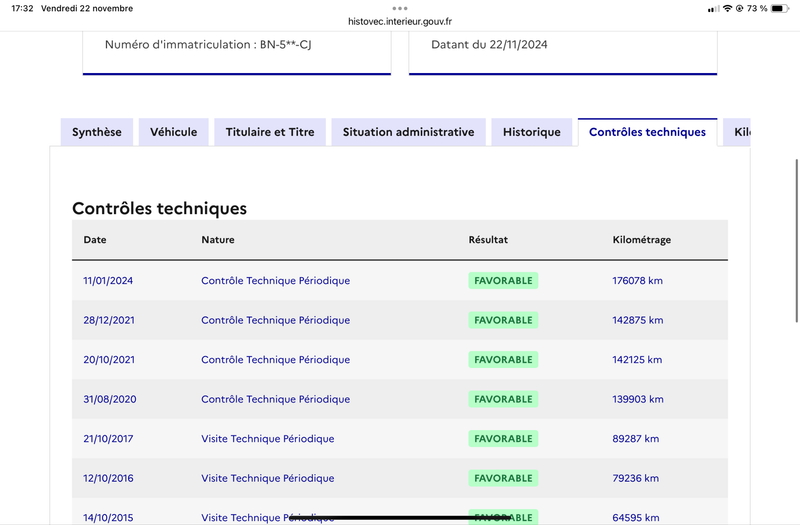Click the Nature column header

(218, 240)
